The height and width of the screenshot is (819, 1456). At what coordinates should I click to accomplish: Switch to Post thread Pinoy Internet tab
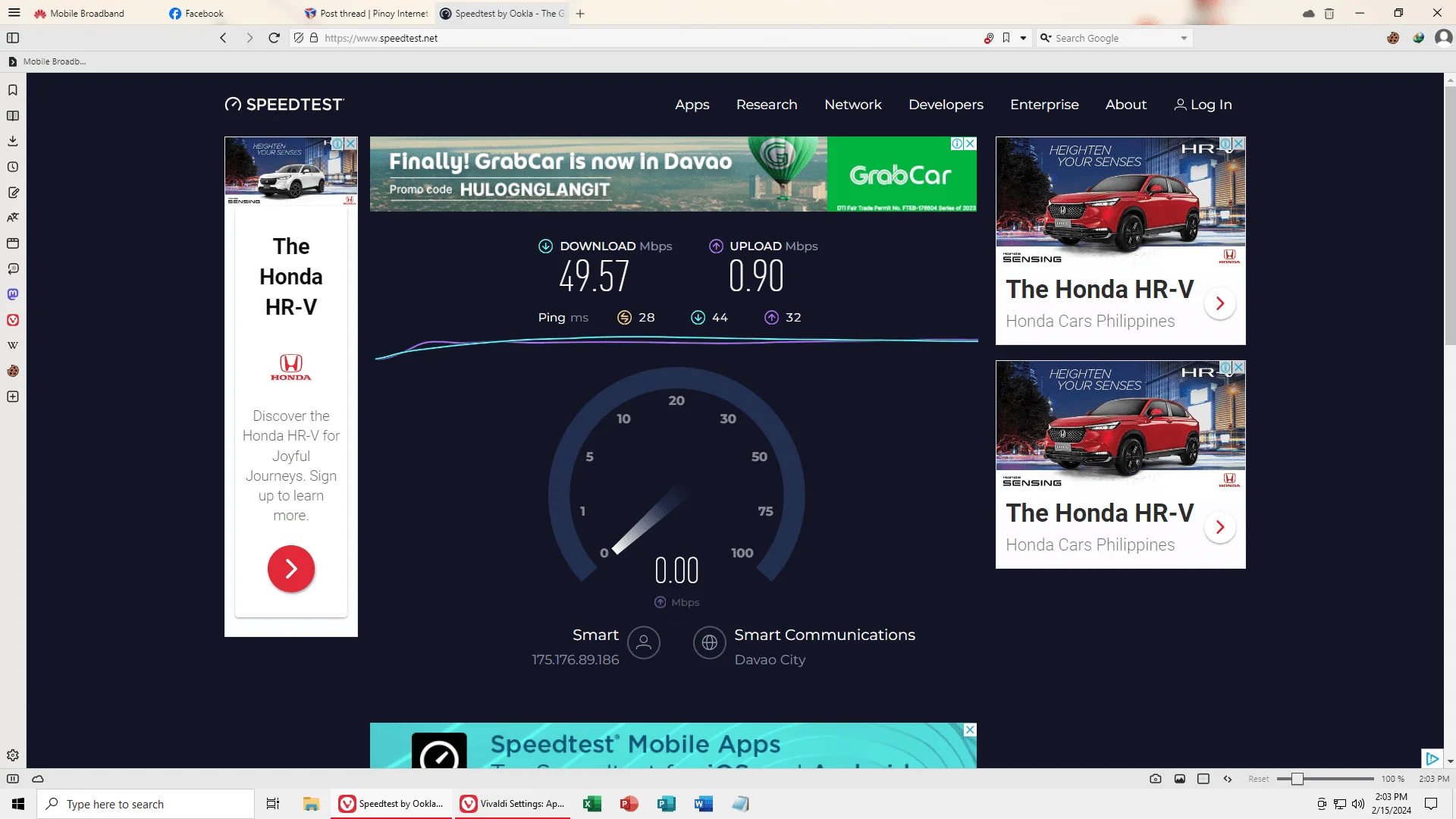[x=367, y=14]
